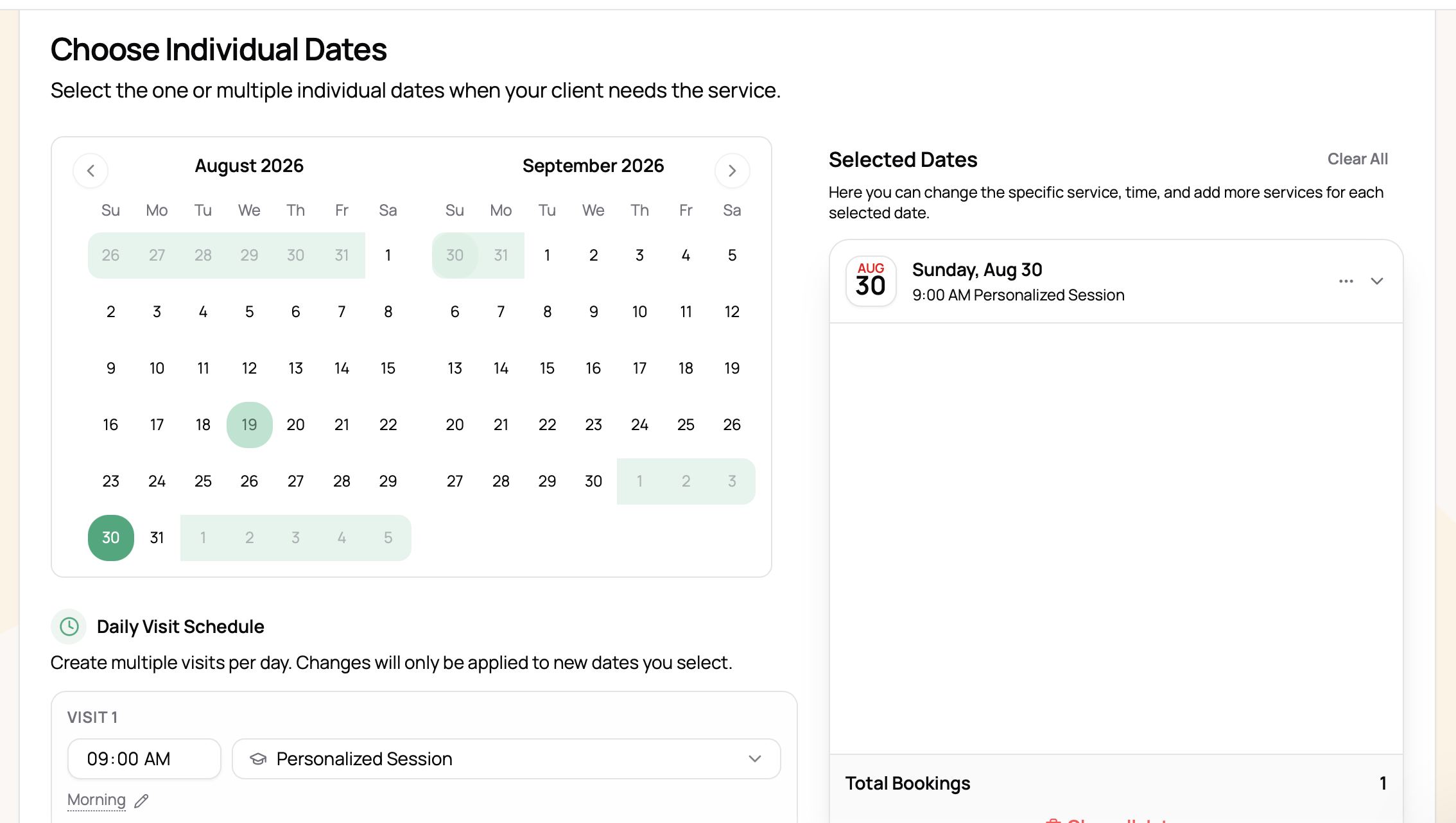Click Clear All selected dates
Viewport: 1456px width, 823px height.
click(1357, 159)
